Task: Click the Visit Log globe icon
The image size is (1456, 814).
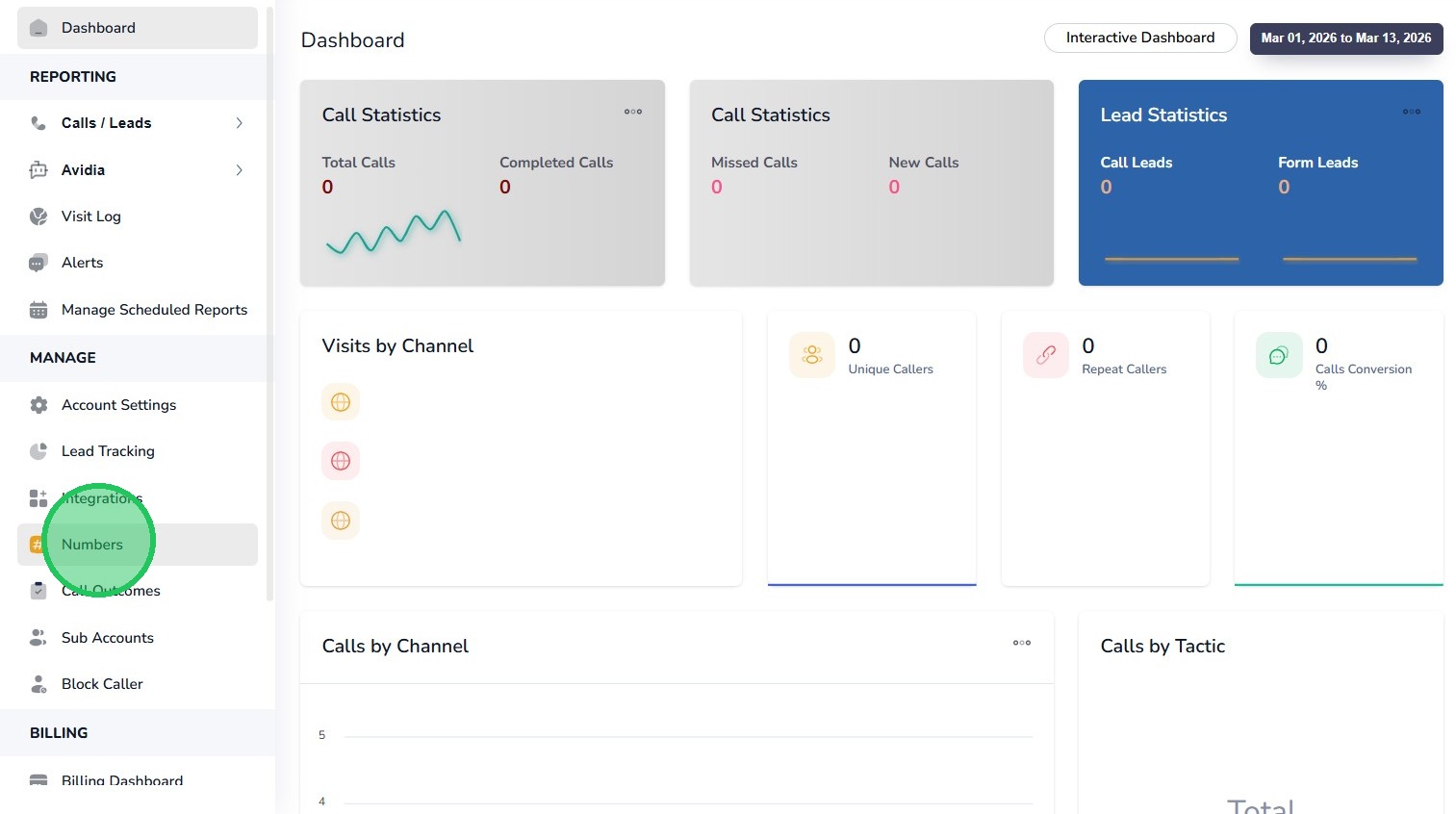Action: (x=38, y=216)
